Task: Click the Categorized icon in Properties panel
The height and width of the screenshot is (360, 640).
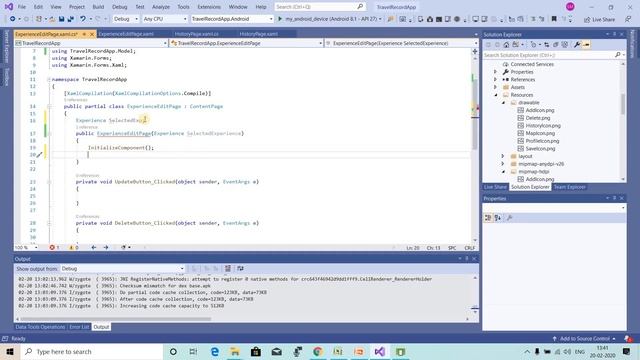Action: point(488,218)
